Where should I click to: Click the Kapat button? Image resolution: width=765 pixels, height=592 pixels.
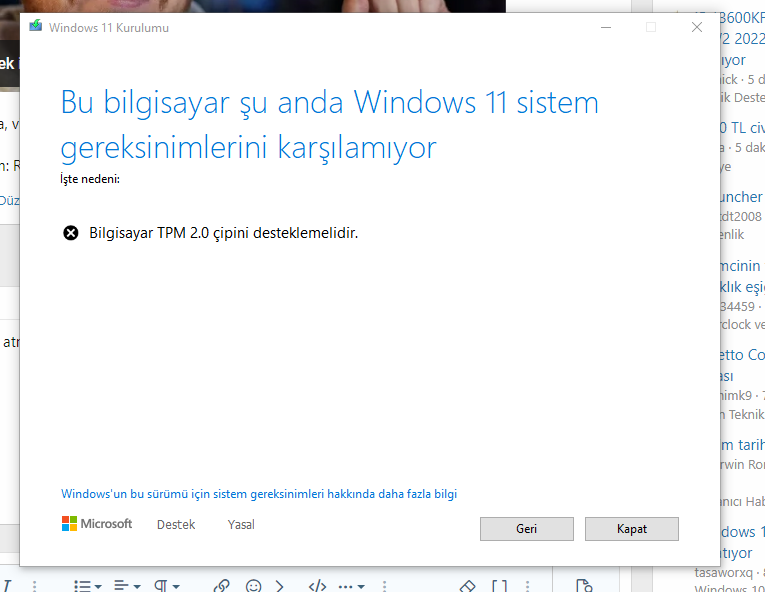point(632,529)
